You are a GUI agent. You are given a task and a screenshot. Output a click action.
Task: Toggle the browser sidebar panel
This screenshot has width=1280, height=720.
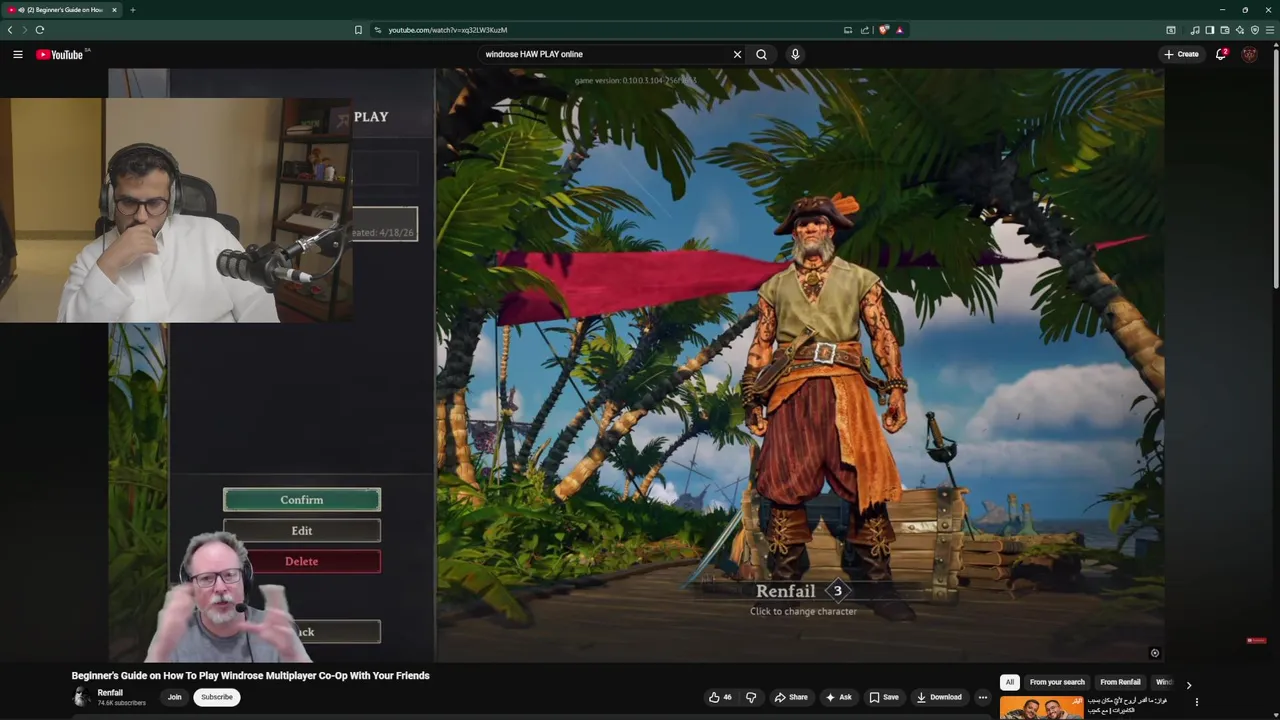[x=1210, y=30]
